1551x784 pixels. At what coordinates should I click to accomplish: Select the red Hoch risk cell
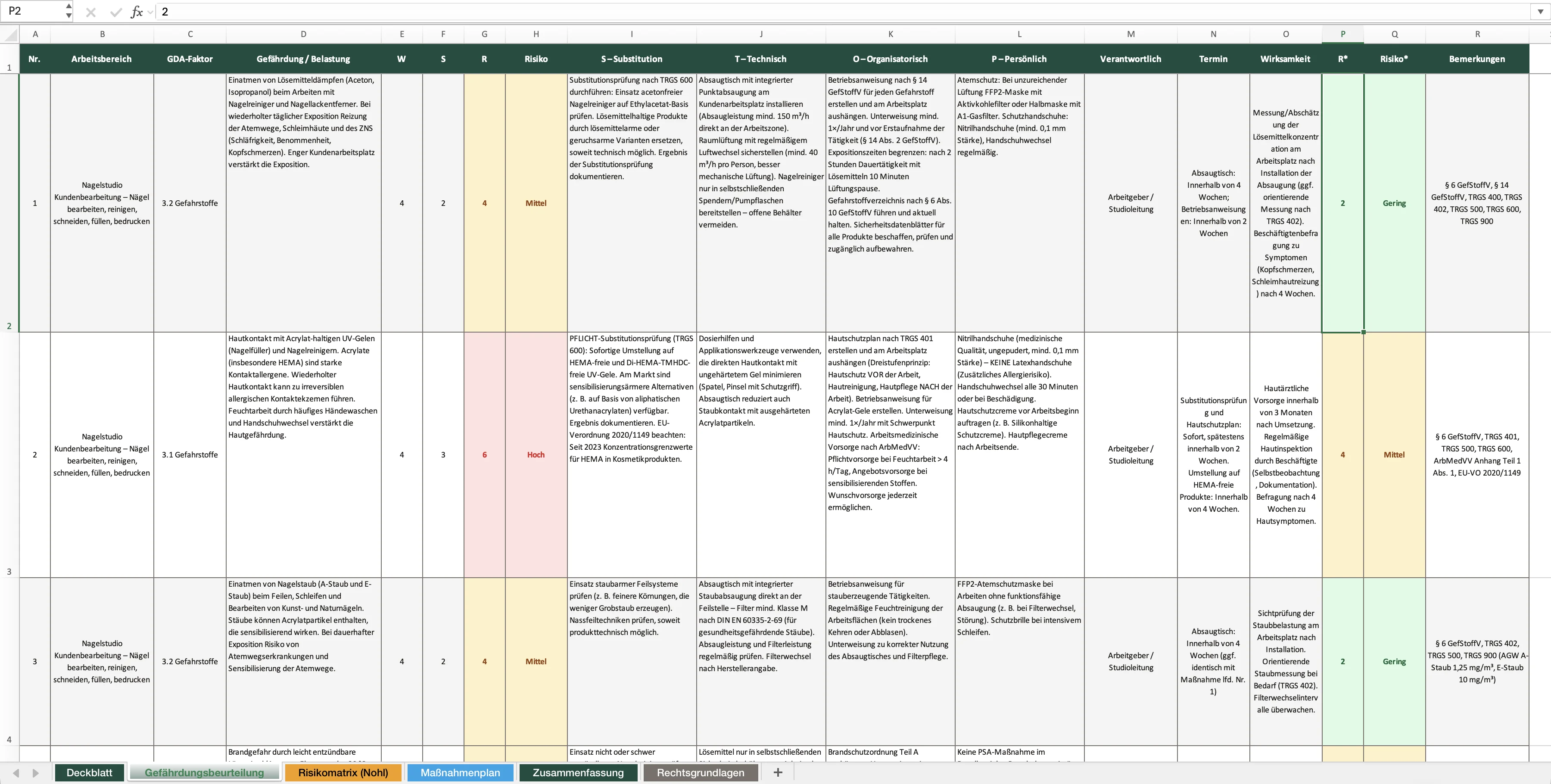click(x=535, y=454)
